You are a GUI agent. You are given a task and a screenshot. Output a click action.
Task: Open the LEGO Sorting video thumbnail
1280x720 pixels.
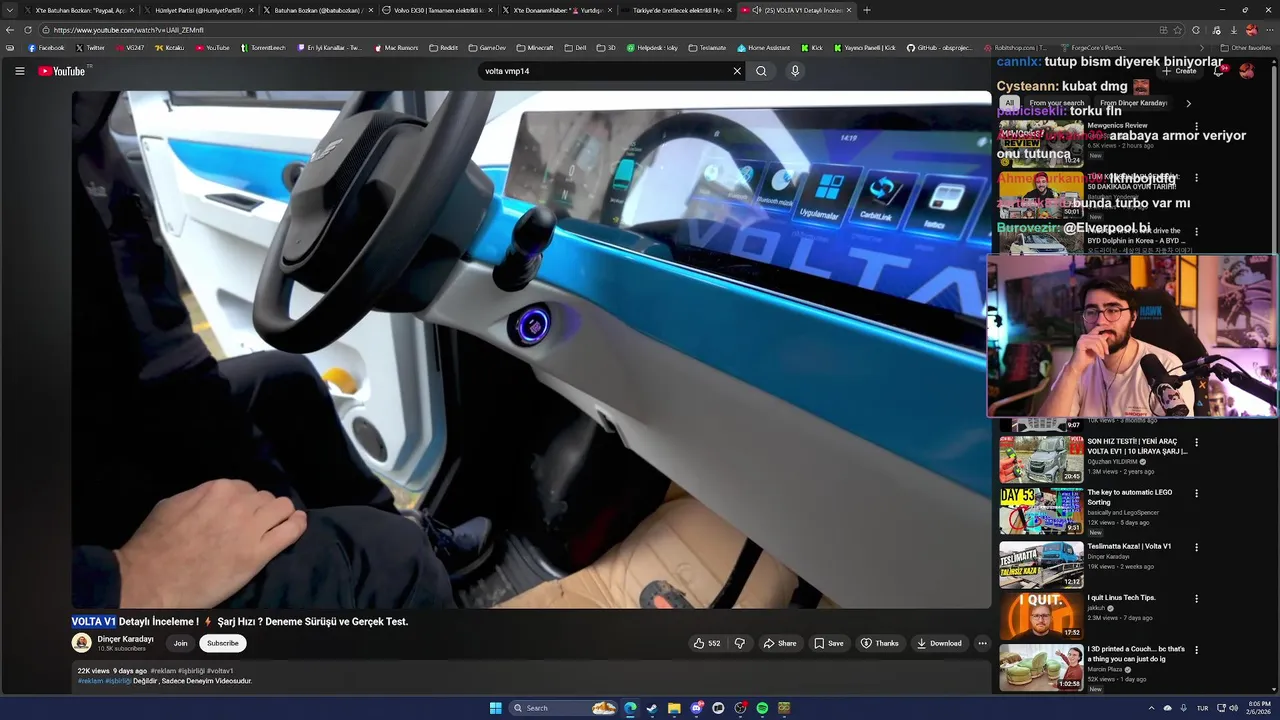pos(1041,511)
